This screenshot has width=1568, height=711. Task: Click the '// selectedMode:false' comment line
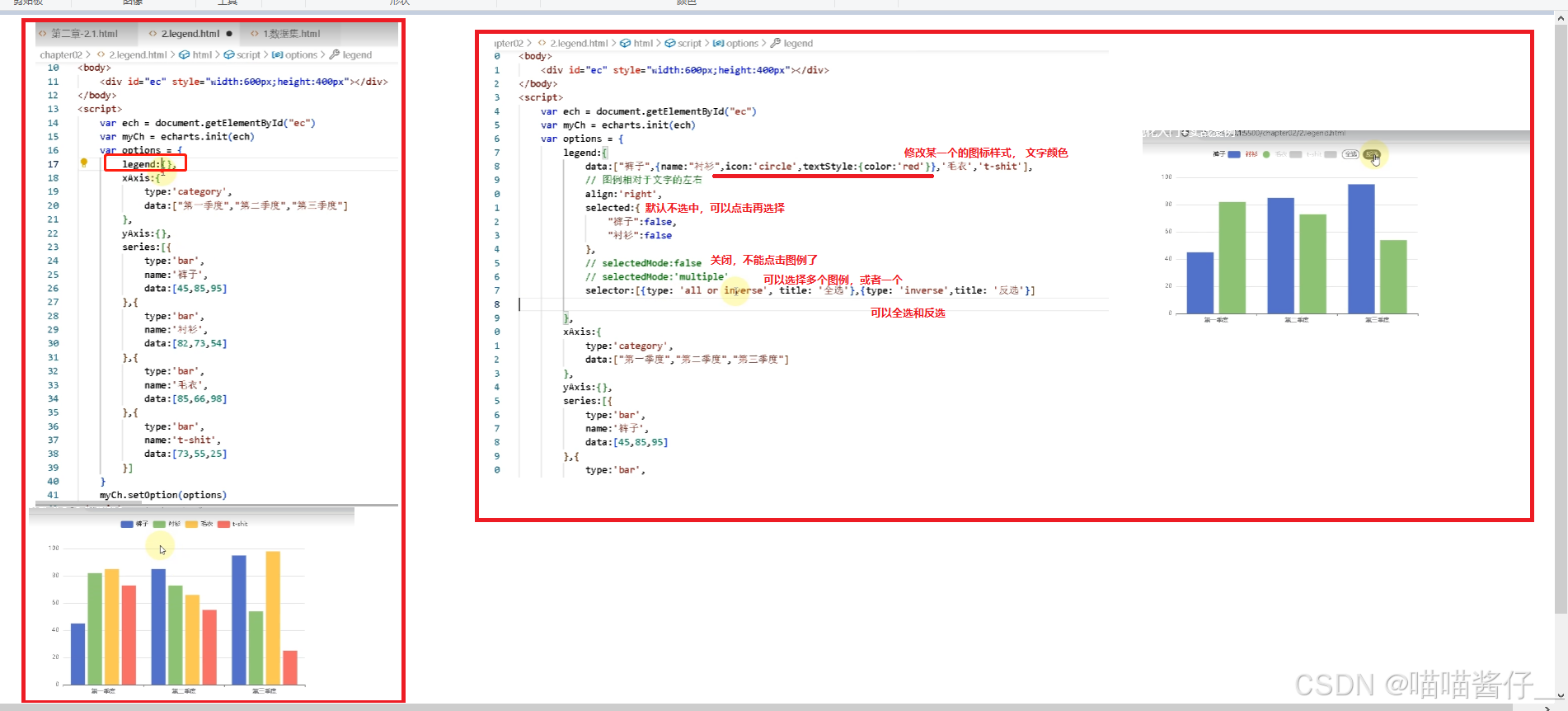point(643,263)
